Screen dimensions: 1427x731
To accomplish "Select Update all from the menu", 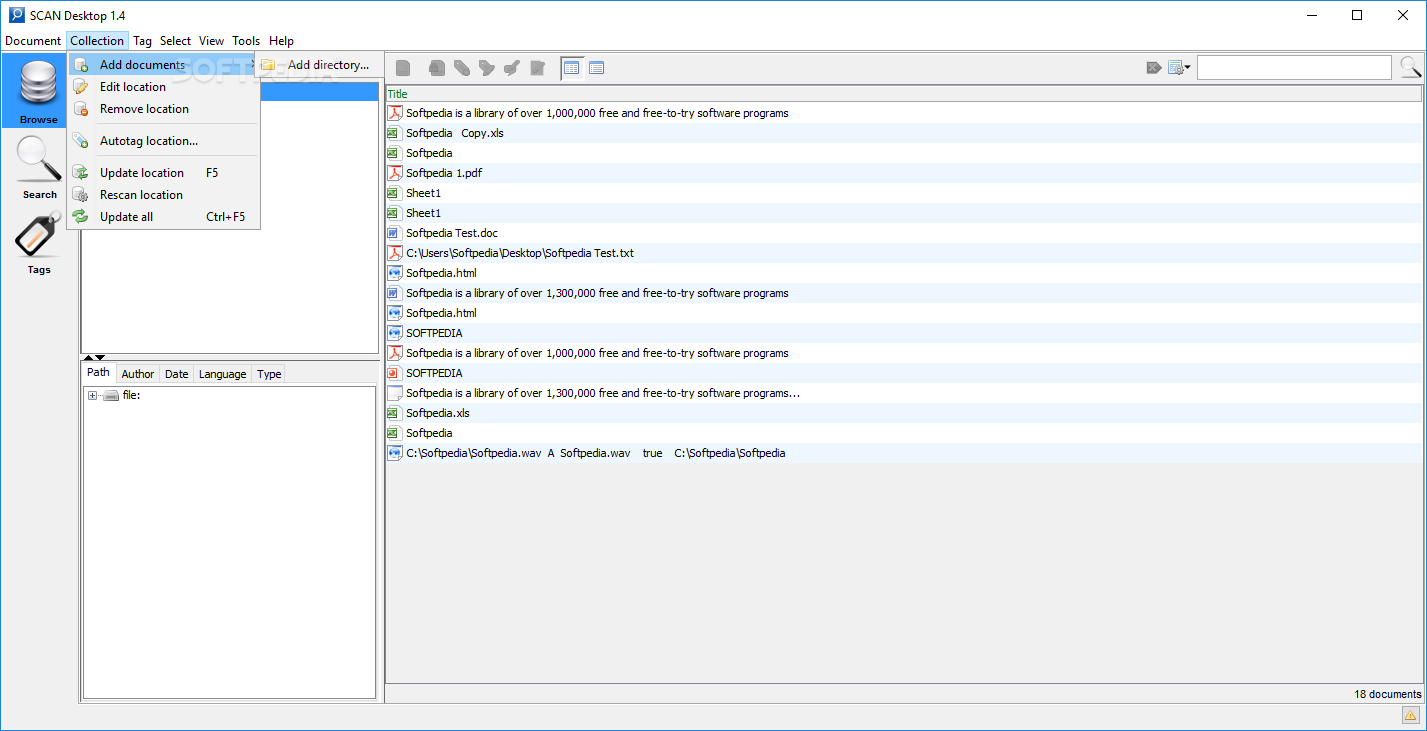I will [x=163, y=217].
